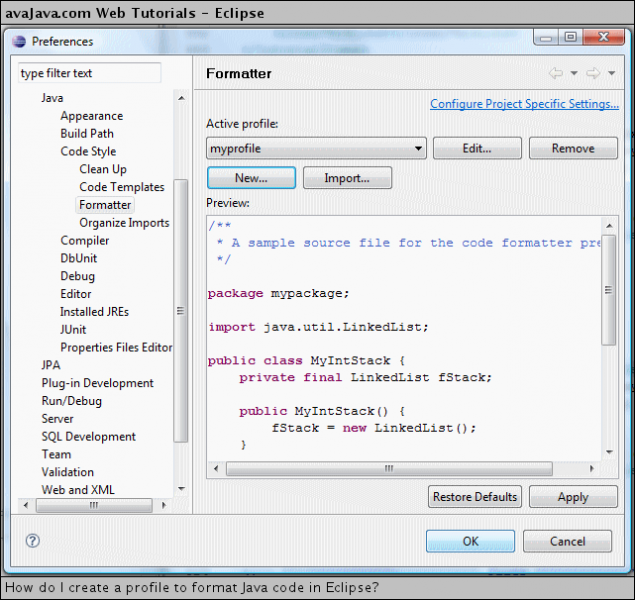Click the New... profile button
Viewport: 635px width, 600px height.
point(251,178)
